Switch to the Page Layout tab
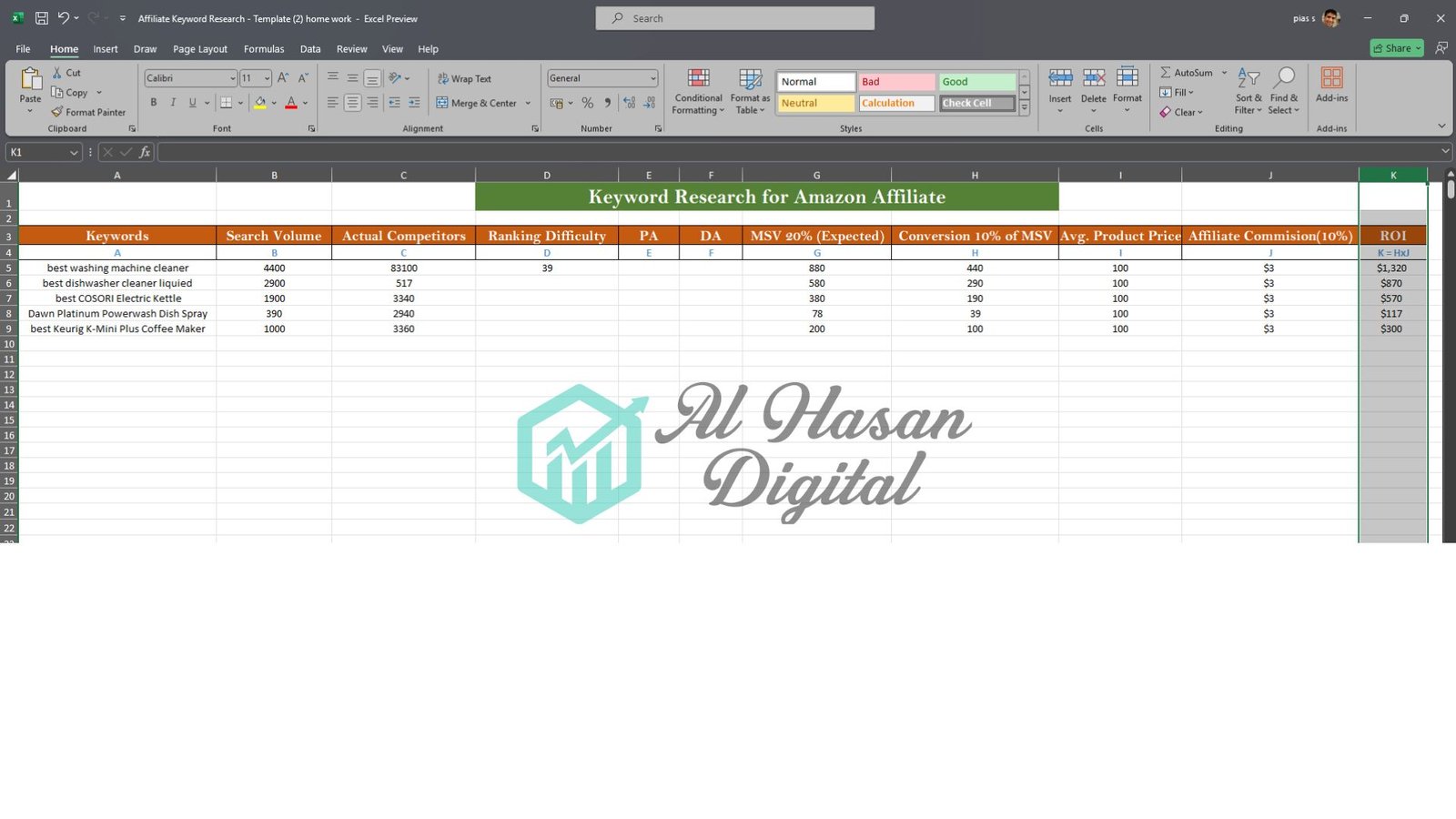Viewport: 1456px width, 819px height. [x=200, y=49]
